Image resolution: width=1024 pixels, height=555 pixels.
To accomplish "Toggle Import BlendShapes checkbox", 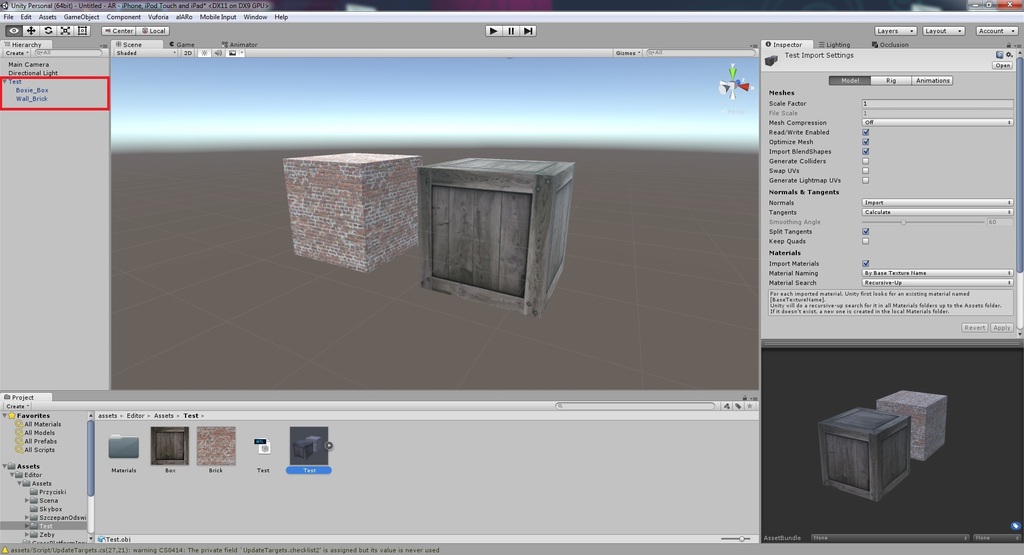I will (865, 151).
